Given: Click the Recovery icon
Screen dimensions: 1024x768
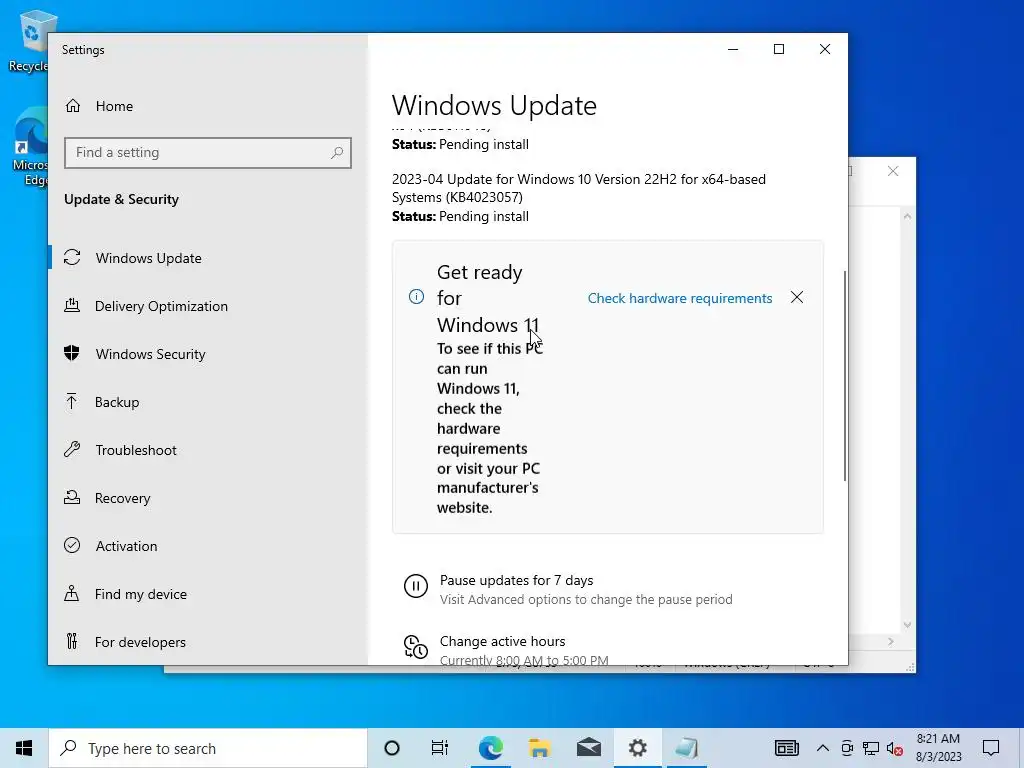Looking at the screenshot, I should pyautogui.click(x=72, y=497).
